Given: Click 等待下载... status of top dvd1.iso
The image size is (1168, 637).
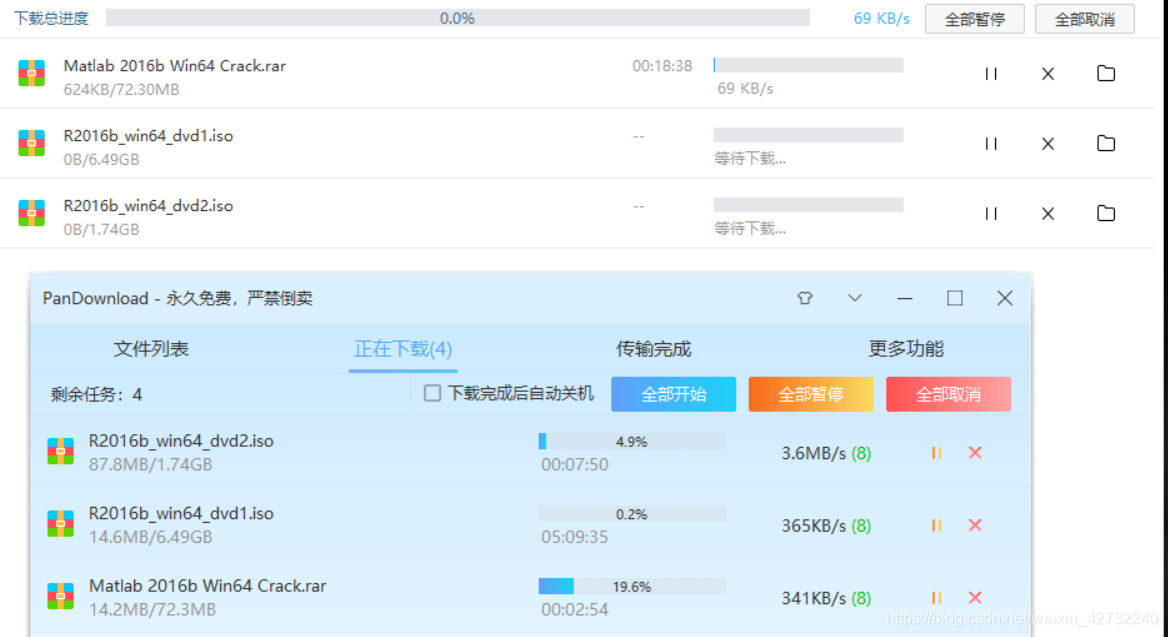Looking at the screenshot, I should pyautogui.click(x=750, y=158).
